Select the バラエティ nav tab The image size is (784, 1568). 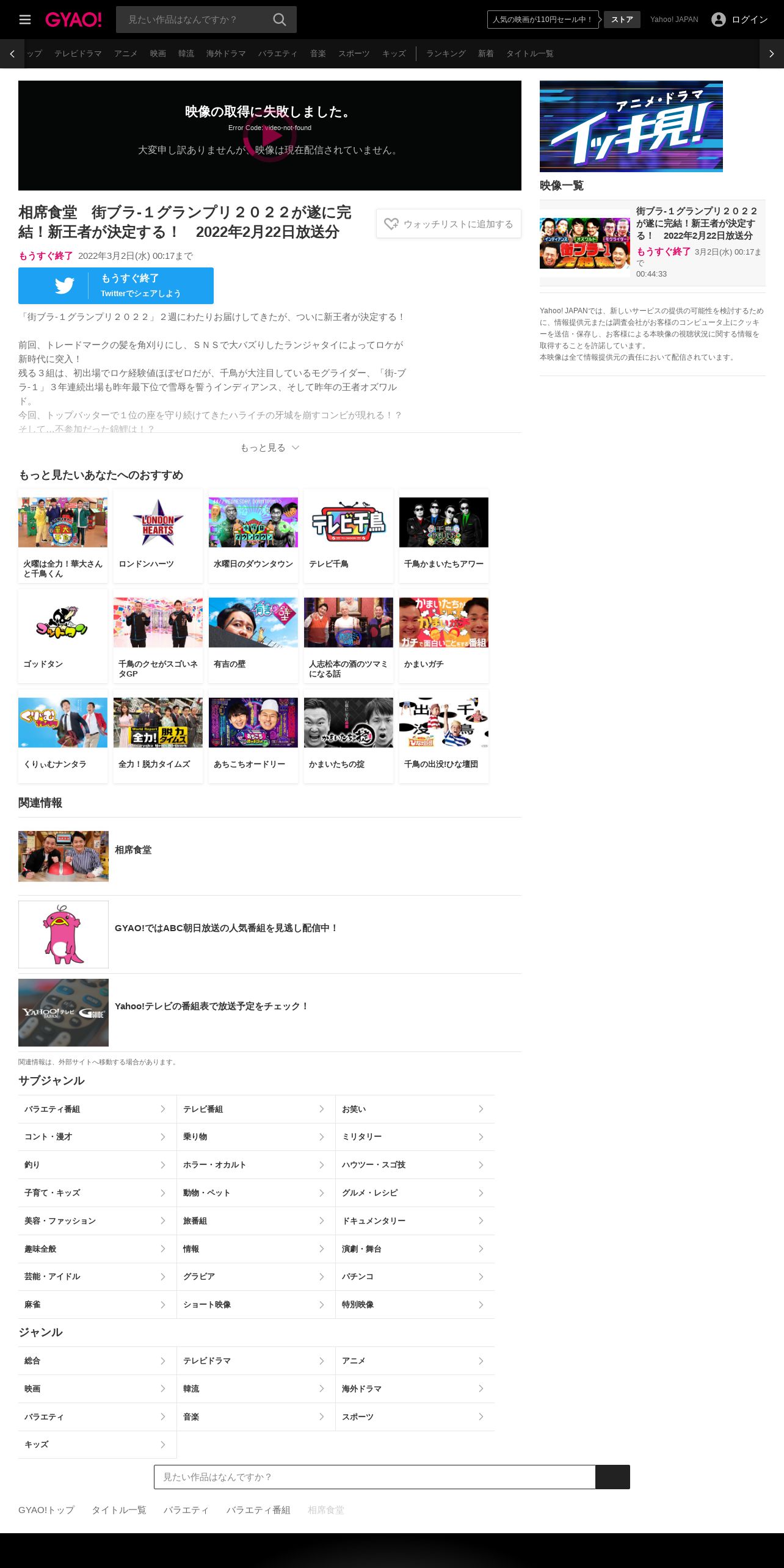(278, 54)
